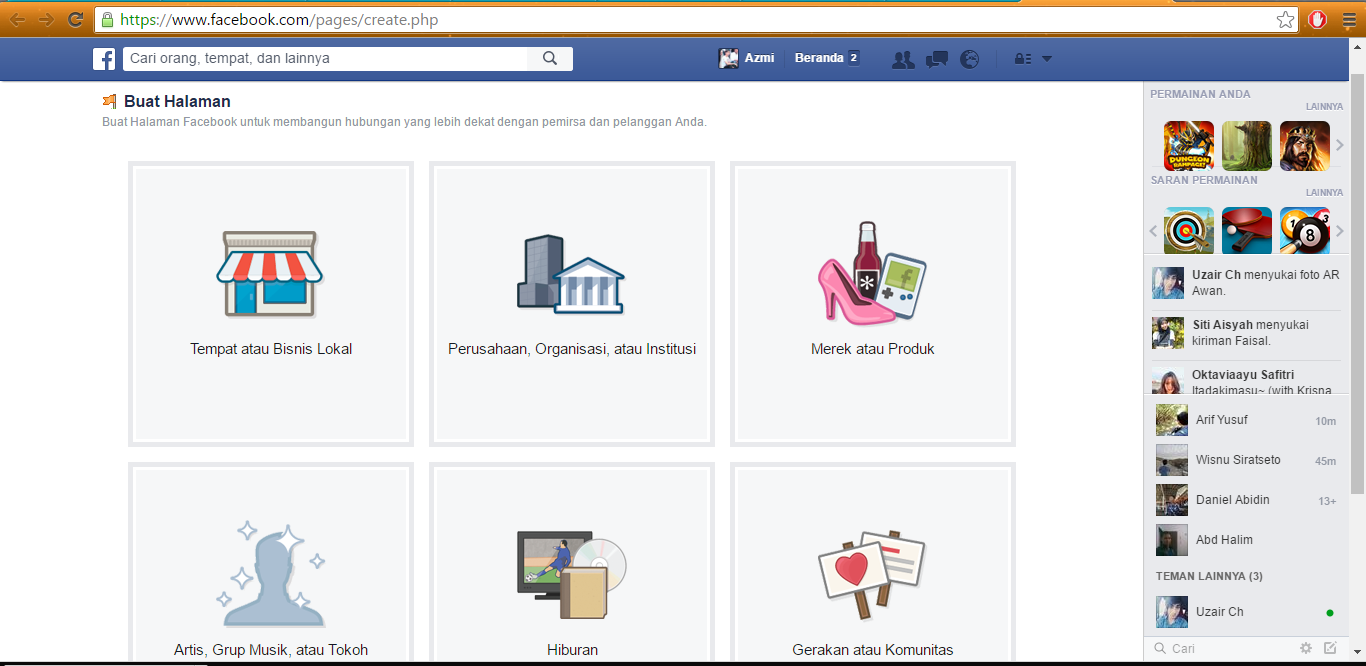
Task: Click browser forward arrow button
Action: click(x=46, y=19)
